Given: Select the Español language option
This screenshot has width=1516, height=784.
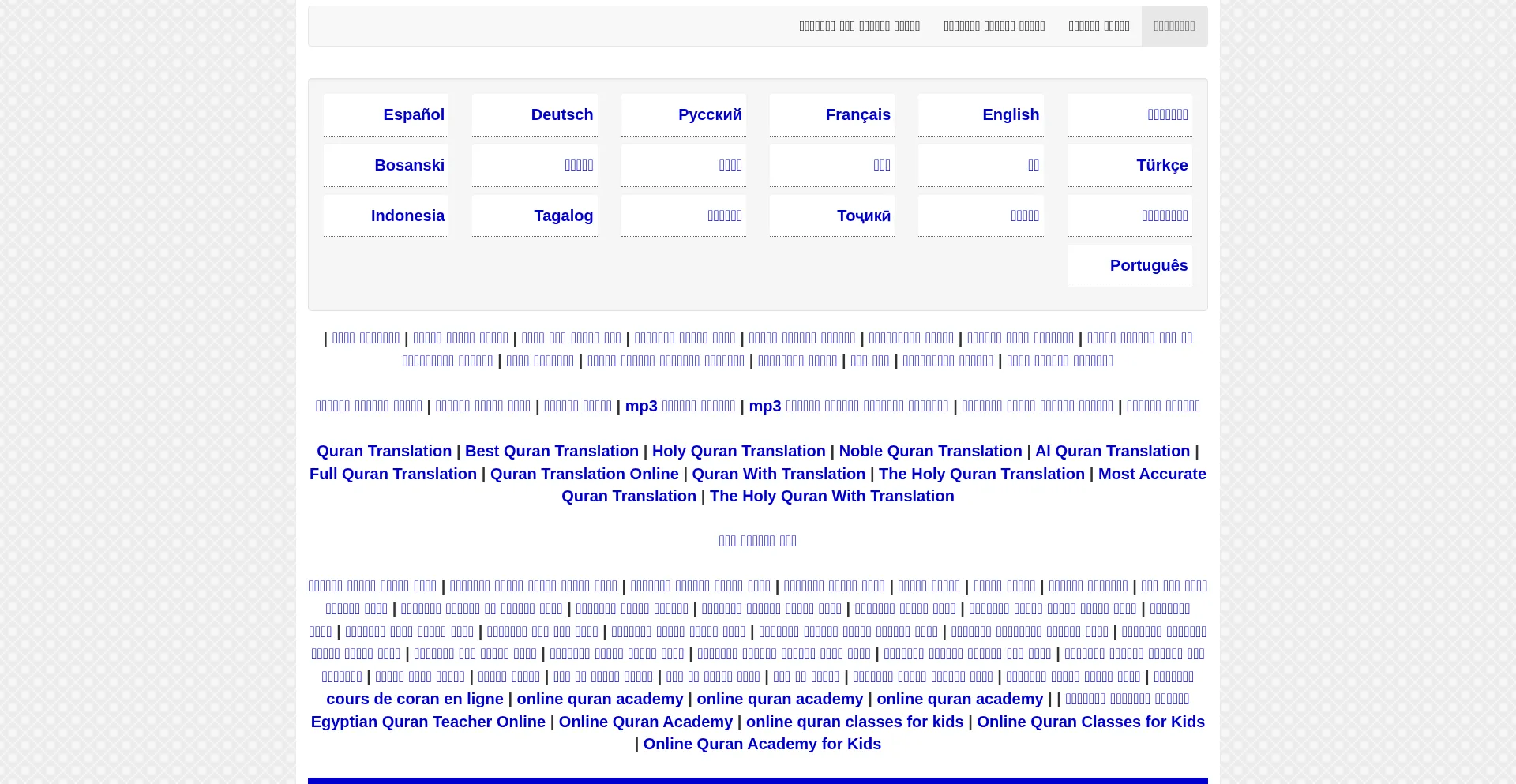Looking at the screenshot, I should [x=413, y=114].
